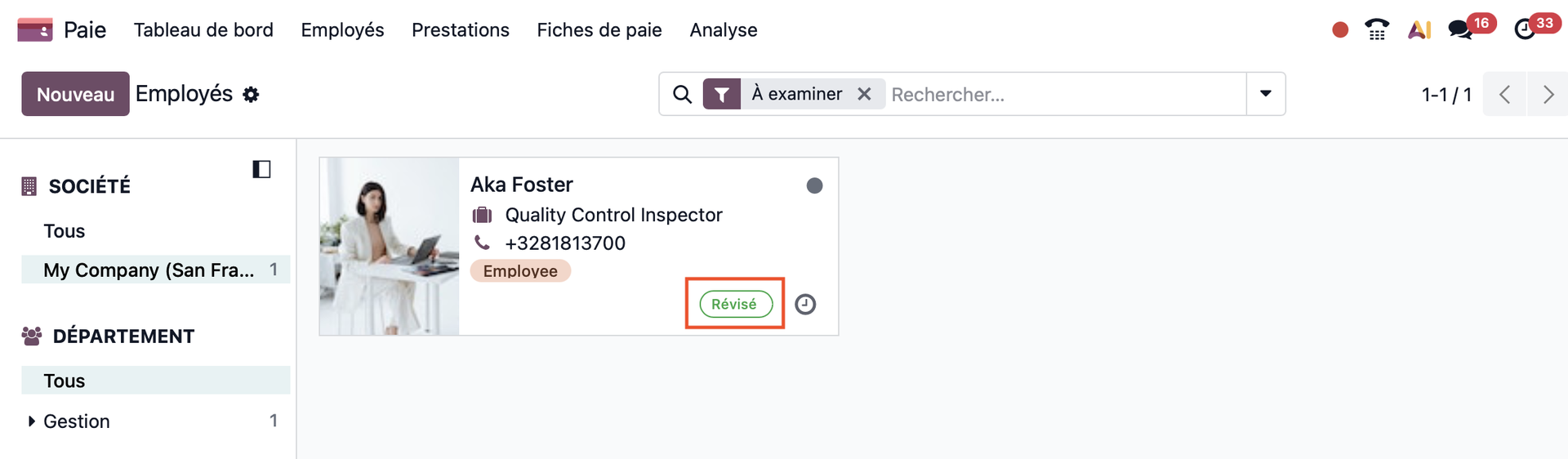This screenshot has height=459, width=1568.
Task: Open the activities clock in navbar
Action: pyautogui.click(x=1524, y=30)
